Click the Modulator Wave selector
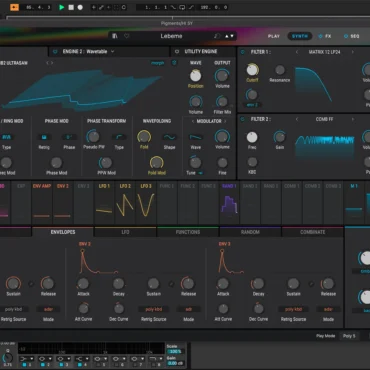The height and width of the screenshot is (370, 370). coord(196,137)
